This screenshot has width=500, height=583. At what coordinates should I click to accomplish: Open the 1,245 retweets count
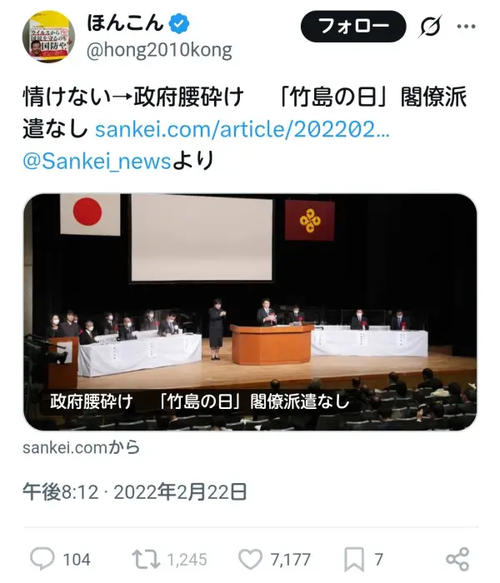[187, 560]
